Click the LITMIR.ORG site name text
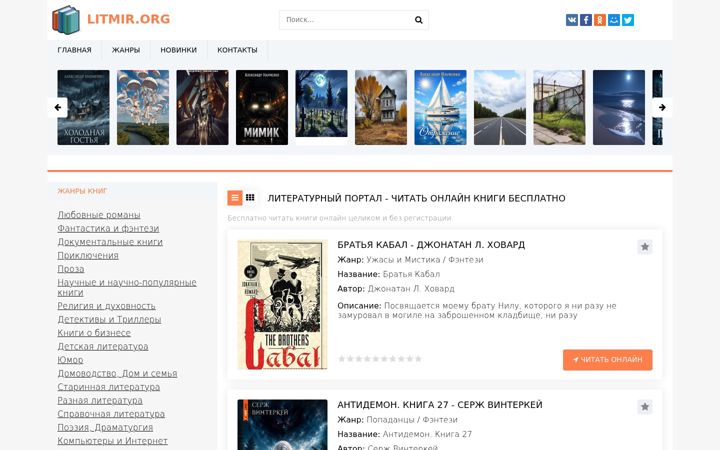Screen dimensions: 720x450 click(x=129, y=19)
